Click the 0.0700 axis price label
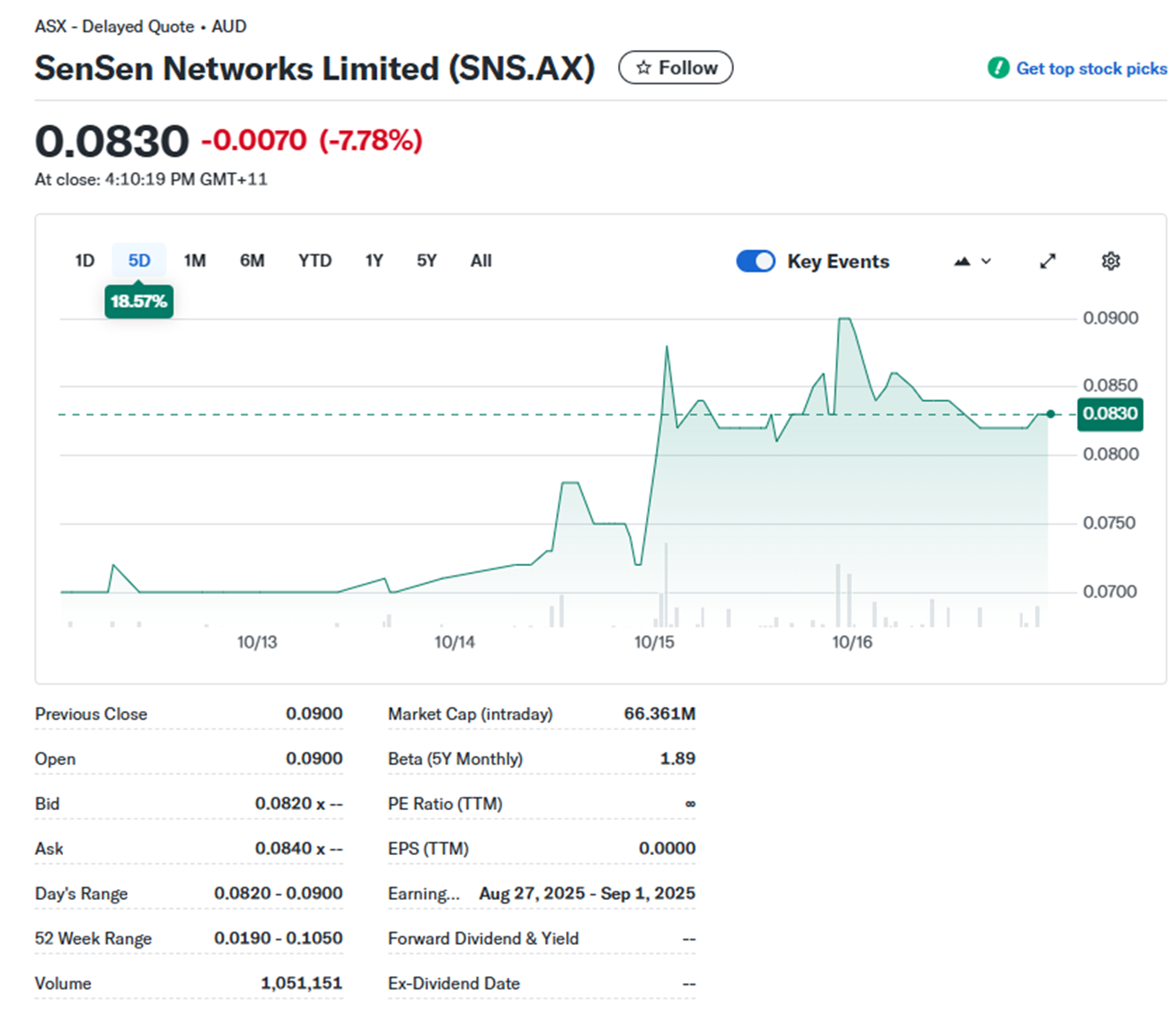 [x=1110, y=592]
